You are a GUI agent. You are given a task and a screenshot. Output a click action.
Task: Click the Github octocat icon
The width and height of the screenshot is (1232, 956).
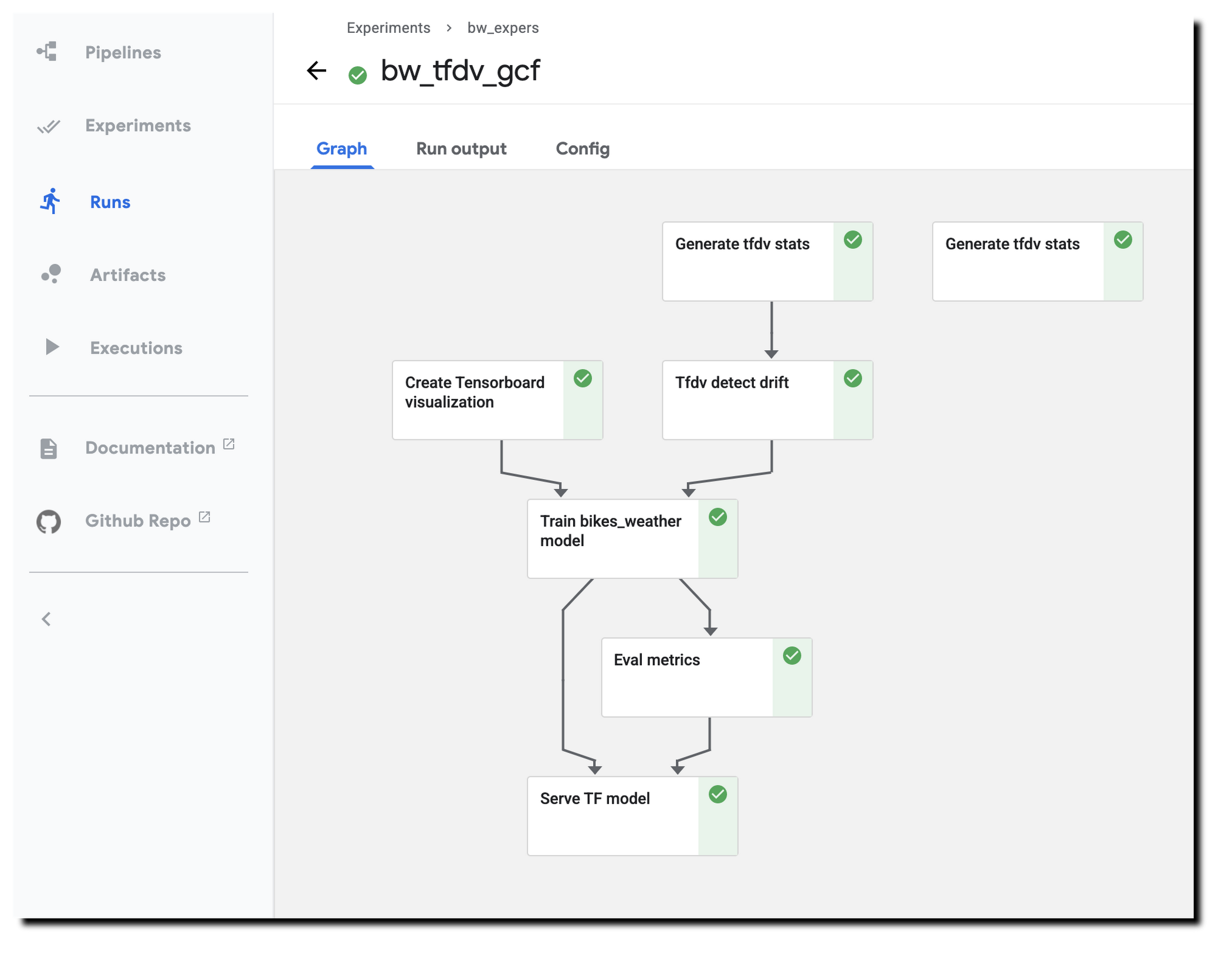coord(49,521)
